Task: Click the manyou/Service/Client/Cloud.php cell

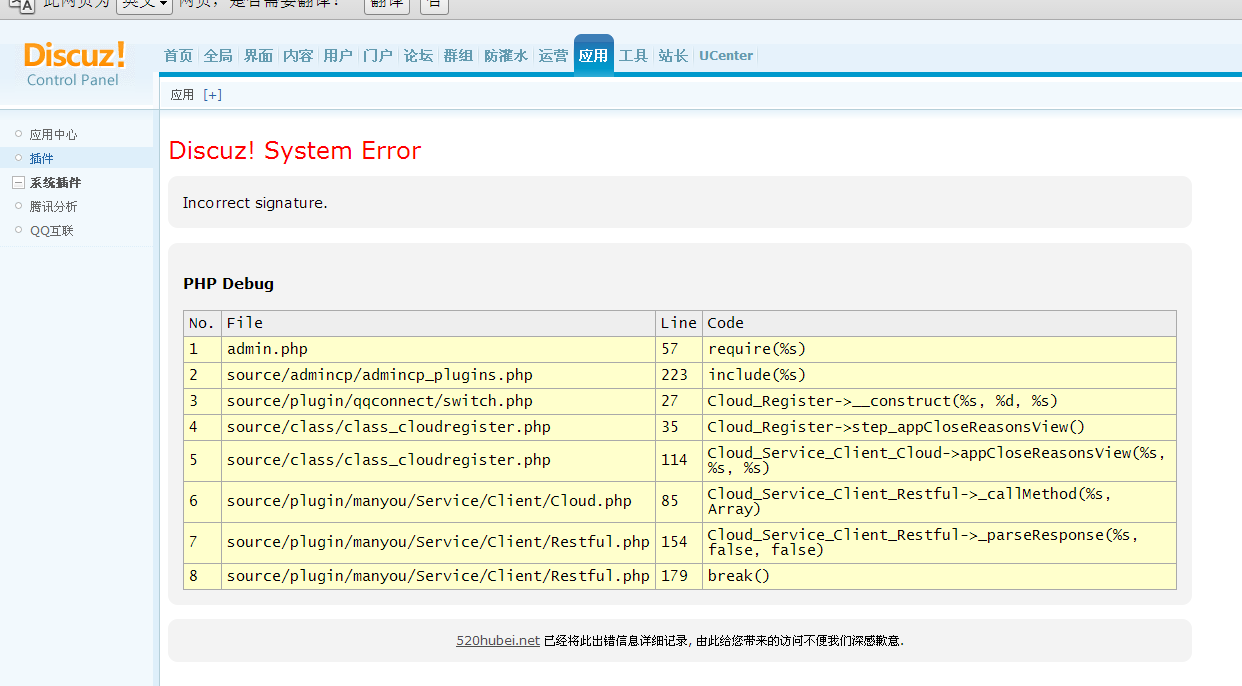Action: click(438, 501)
